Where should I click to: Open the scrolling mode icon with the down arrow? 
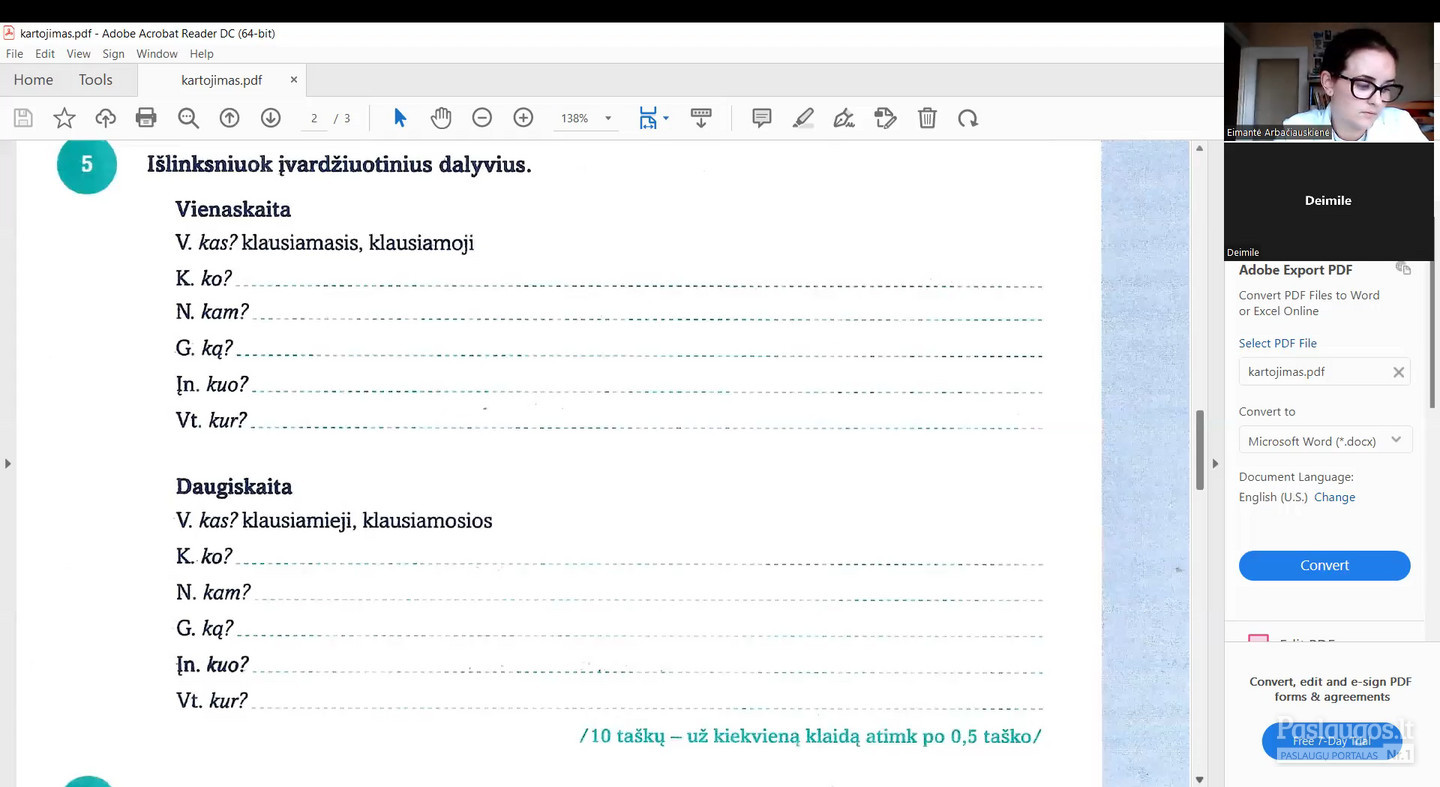701,118
